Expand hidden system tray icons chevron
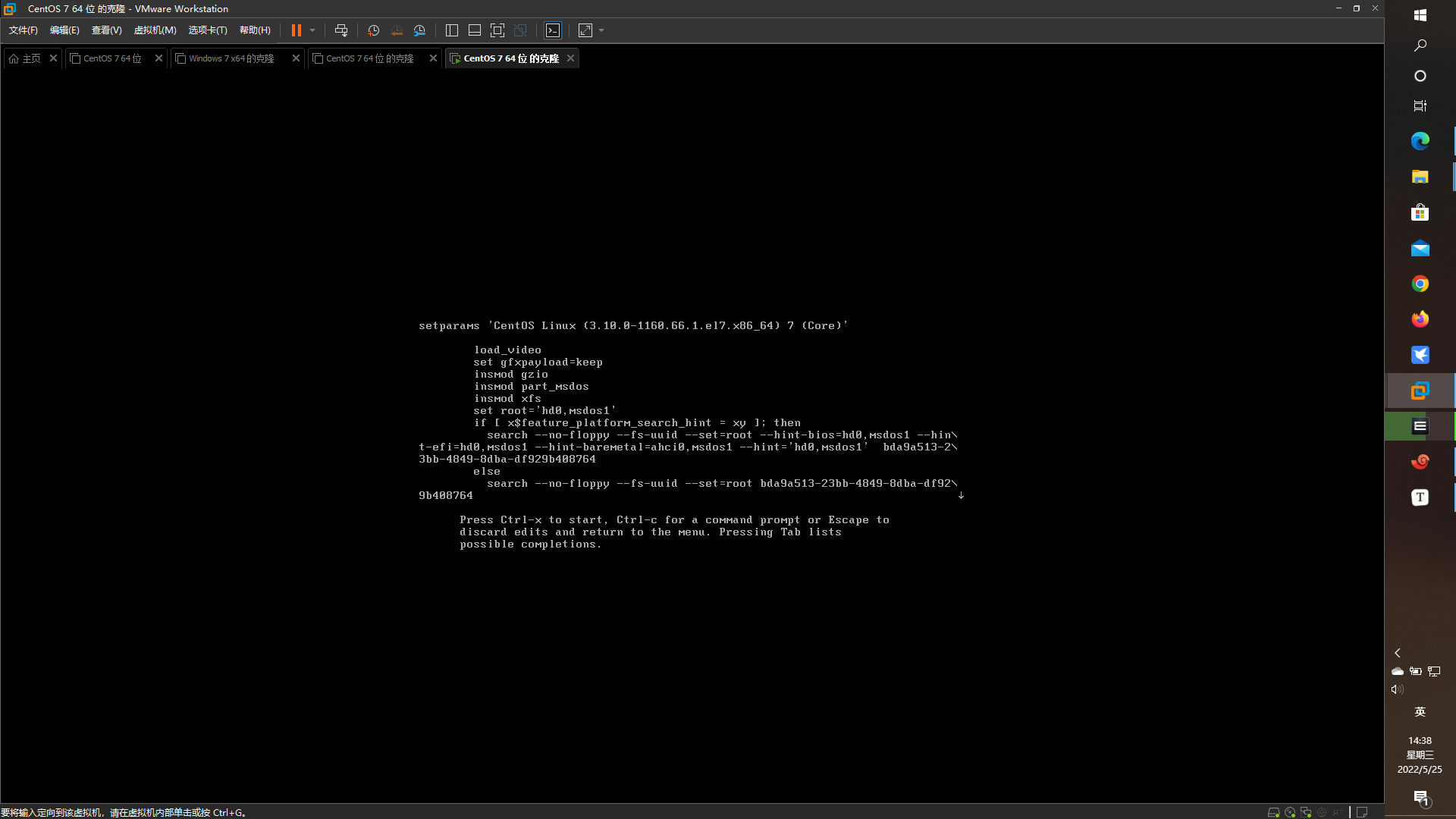Screen dimensions: 1456x819 [x=1398, y=653]
